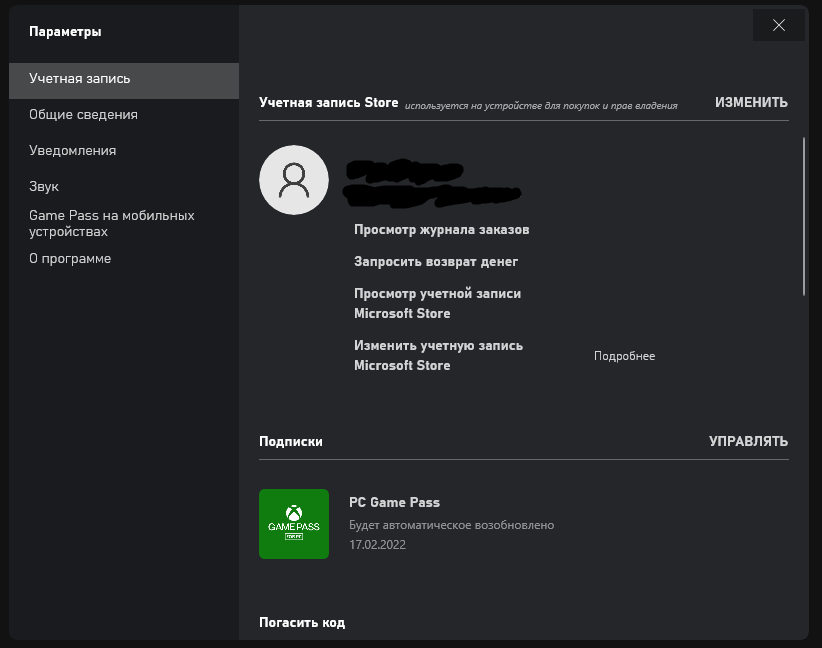The height and width of the screenshot is (648, 822).
Task: Select Звук in the sidebar
Action: [x=45, y=187]
